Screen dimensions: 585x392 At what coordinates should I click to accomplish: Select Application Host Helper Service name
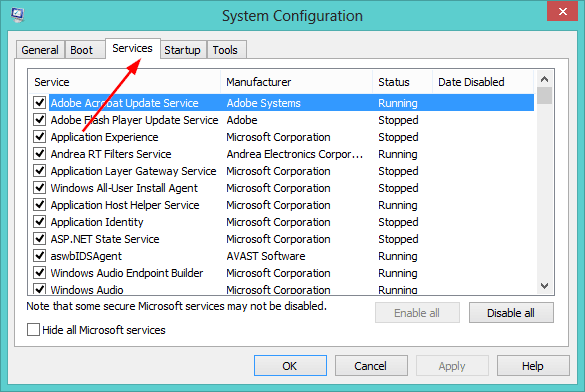pos(125,205)
